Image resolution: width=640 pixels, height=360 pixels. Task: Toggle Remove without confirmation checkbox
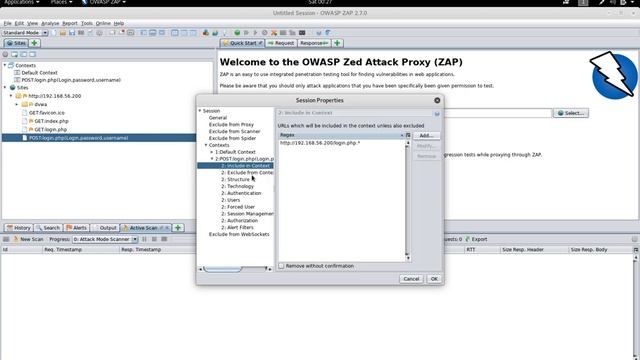pos(281,266)
